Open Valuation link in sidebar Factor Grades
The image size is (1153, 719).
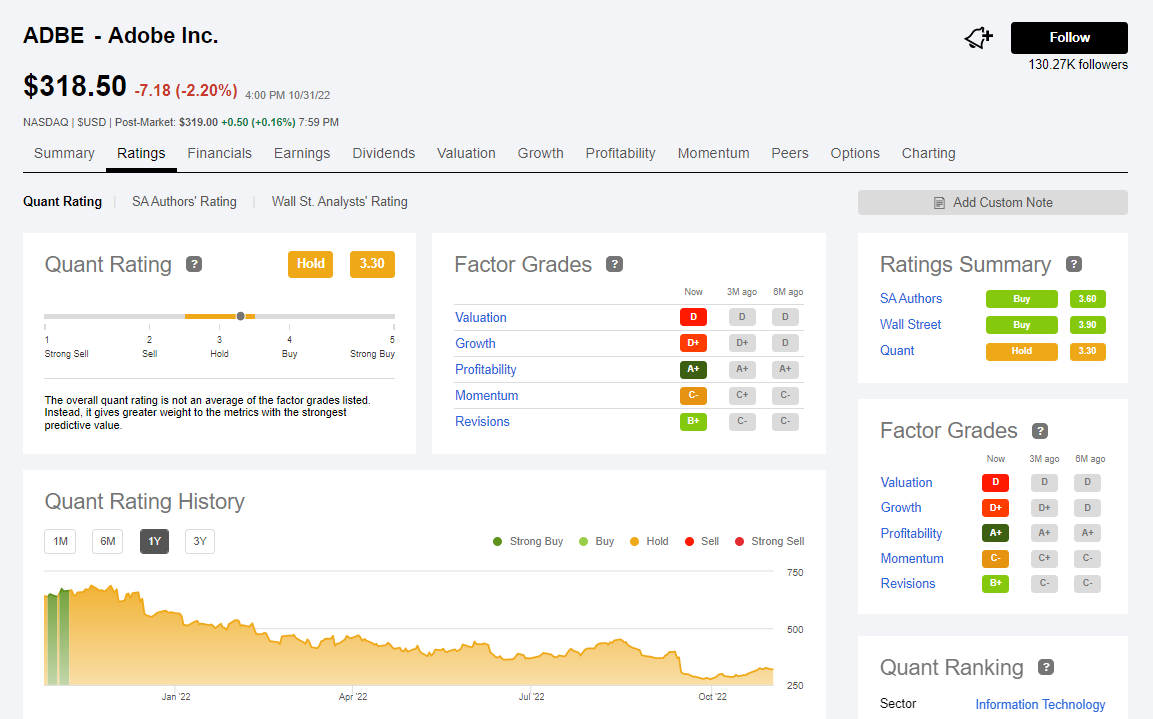pos(907,482)
